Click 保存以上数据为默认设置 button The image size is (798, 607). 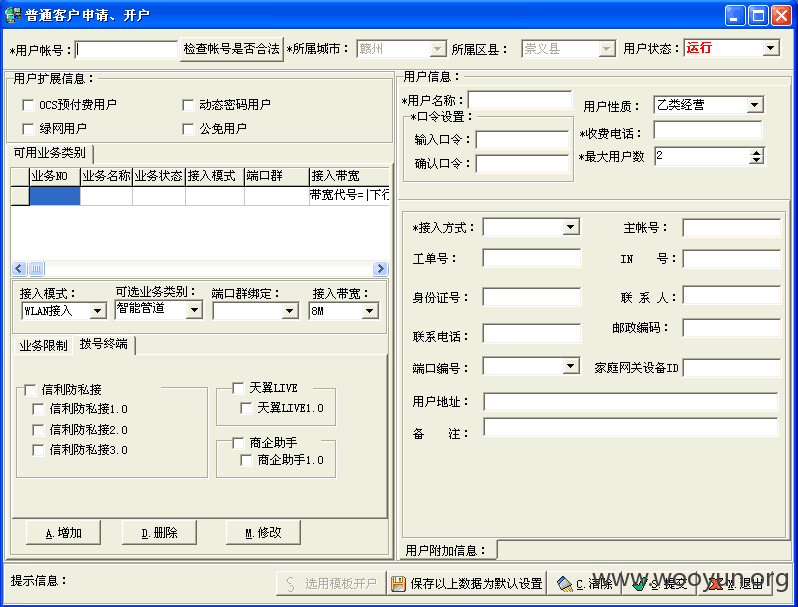(x=467, y=584)
